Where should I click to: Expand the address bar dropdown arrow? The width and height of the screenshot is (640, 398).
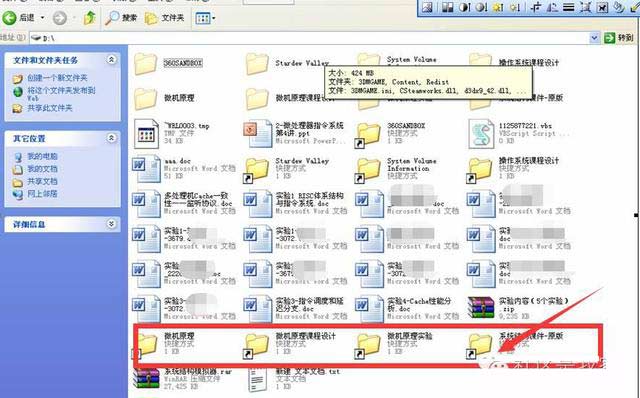pyautogui.click(x=594, y=38)
